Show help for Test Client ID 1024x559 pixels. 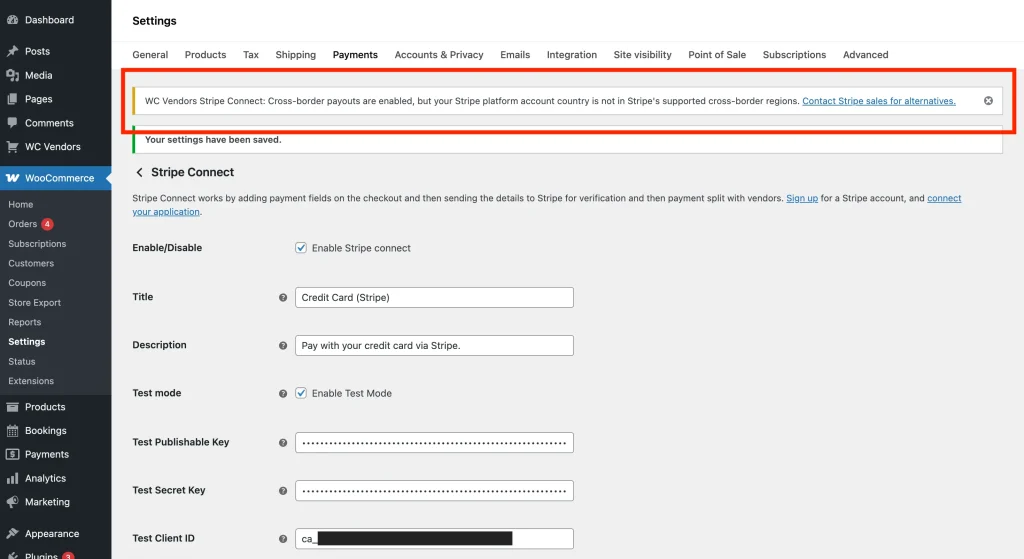(x=283, y=539)
